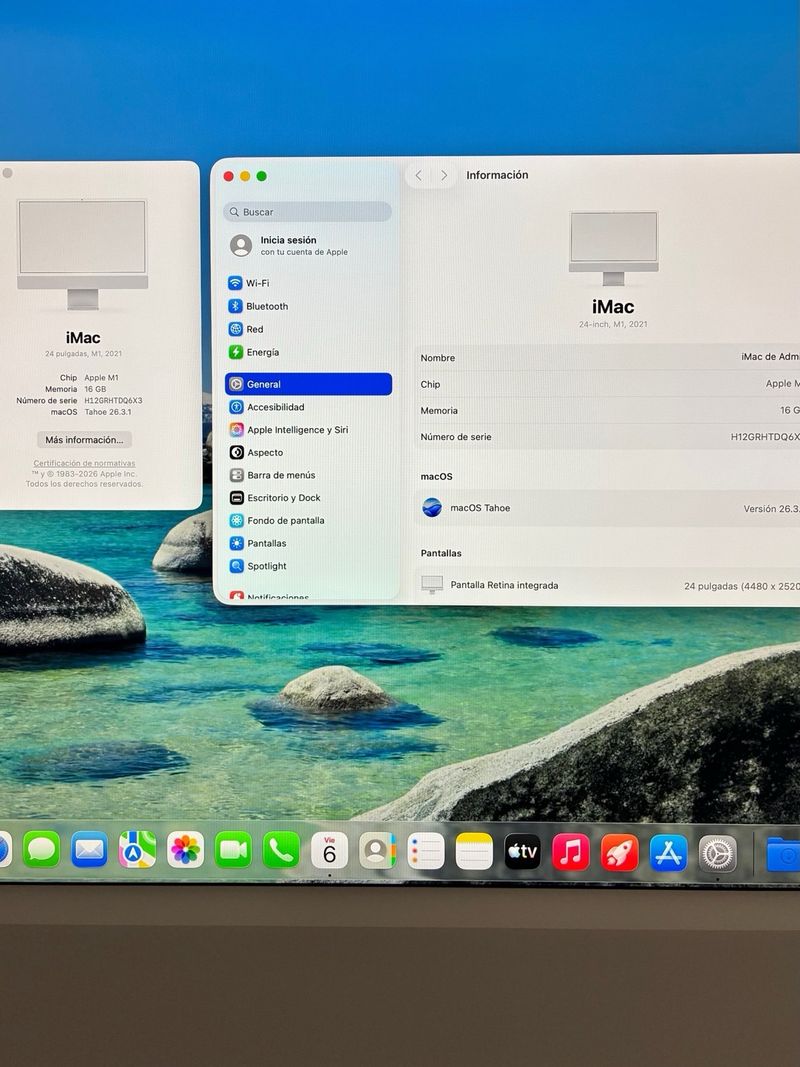Open Photos from the Dock
The width and height of the screenshot is (800, 1067).
pyautogui.click(x=186, y=850)
